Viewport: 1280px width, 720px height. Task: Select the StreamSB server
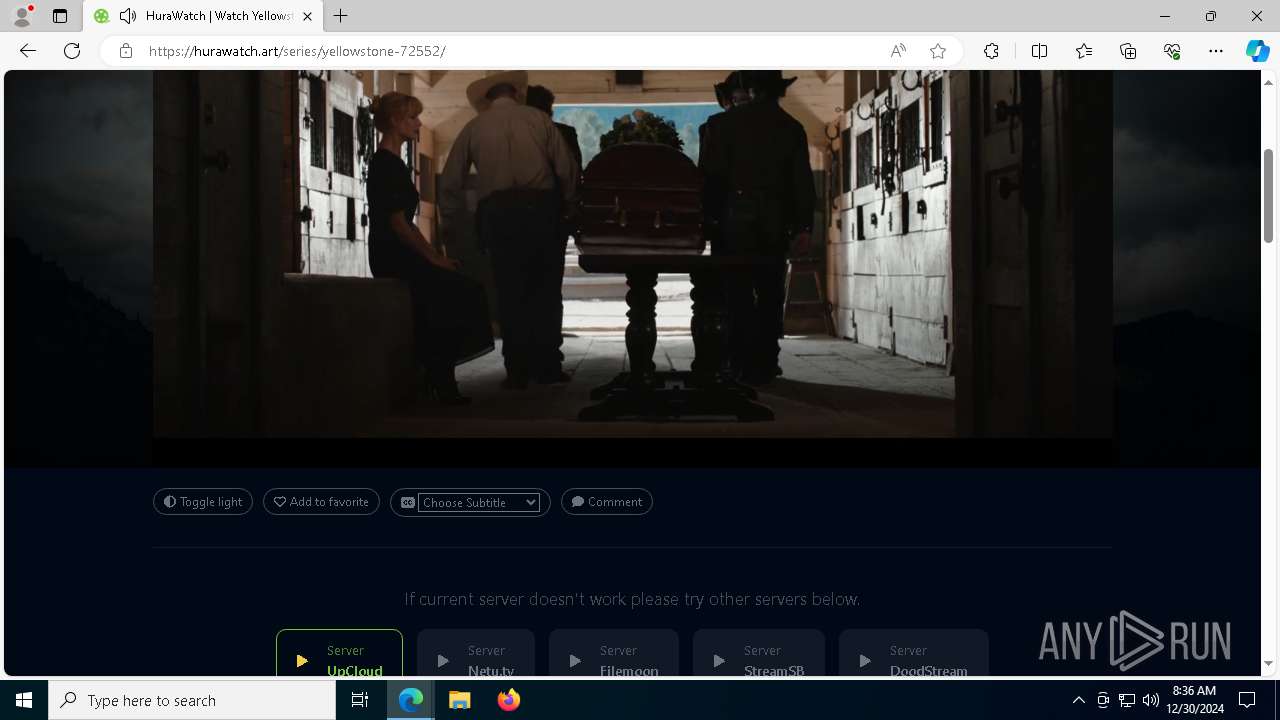(x=759, y=653)
